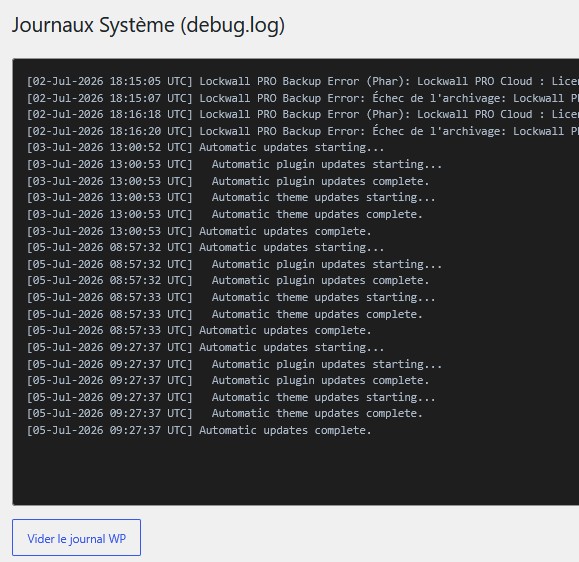579x562 pixels.
Task: Select 03-Jul-2026 13:00:53 plugin updates starting line
Action: pos(234,164)
